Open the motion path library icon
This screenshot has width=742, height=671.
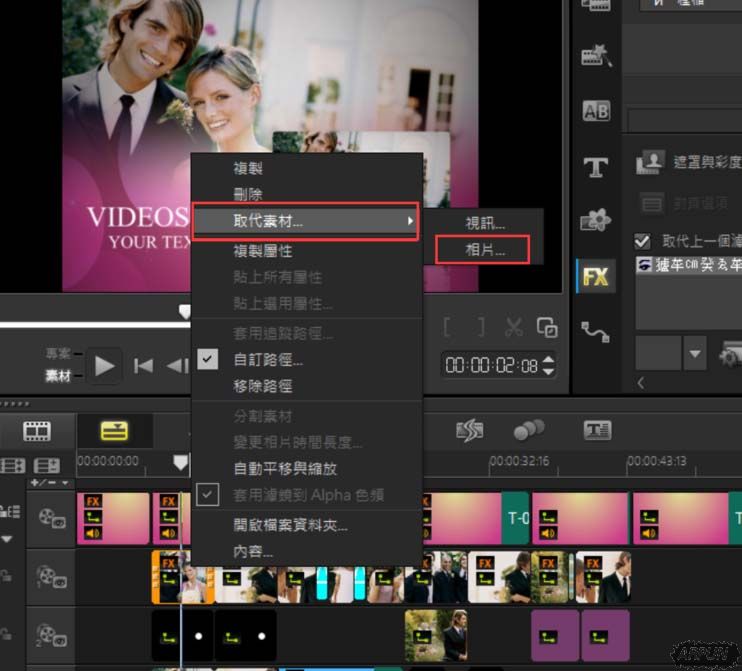click(596, 329)
